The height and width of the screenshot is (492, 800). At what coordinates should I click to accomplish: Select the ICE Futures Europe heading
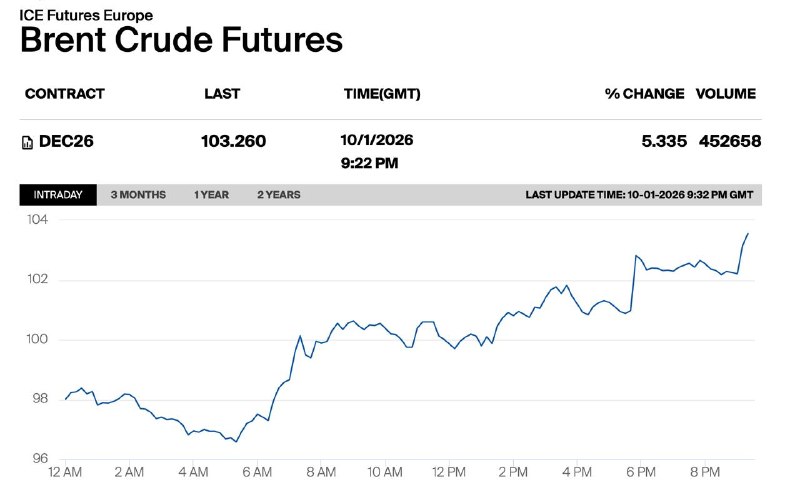(86, 15)
